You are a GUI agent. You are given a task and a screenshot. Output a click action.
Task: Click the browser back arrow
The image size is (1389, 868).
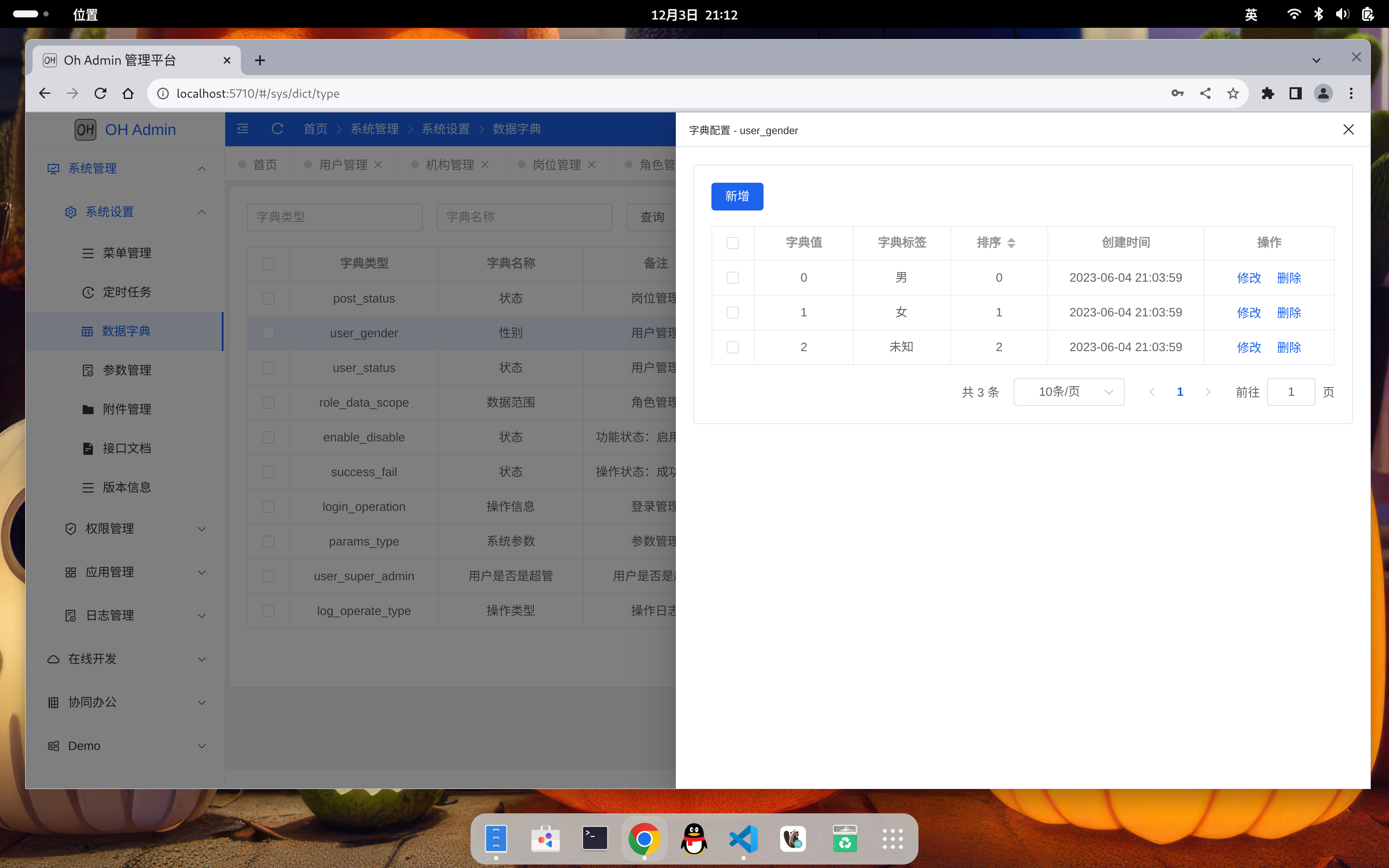click(x=45, y=93)
